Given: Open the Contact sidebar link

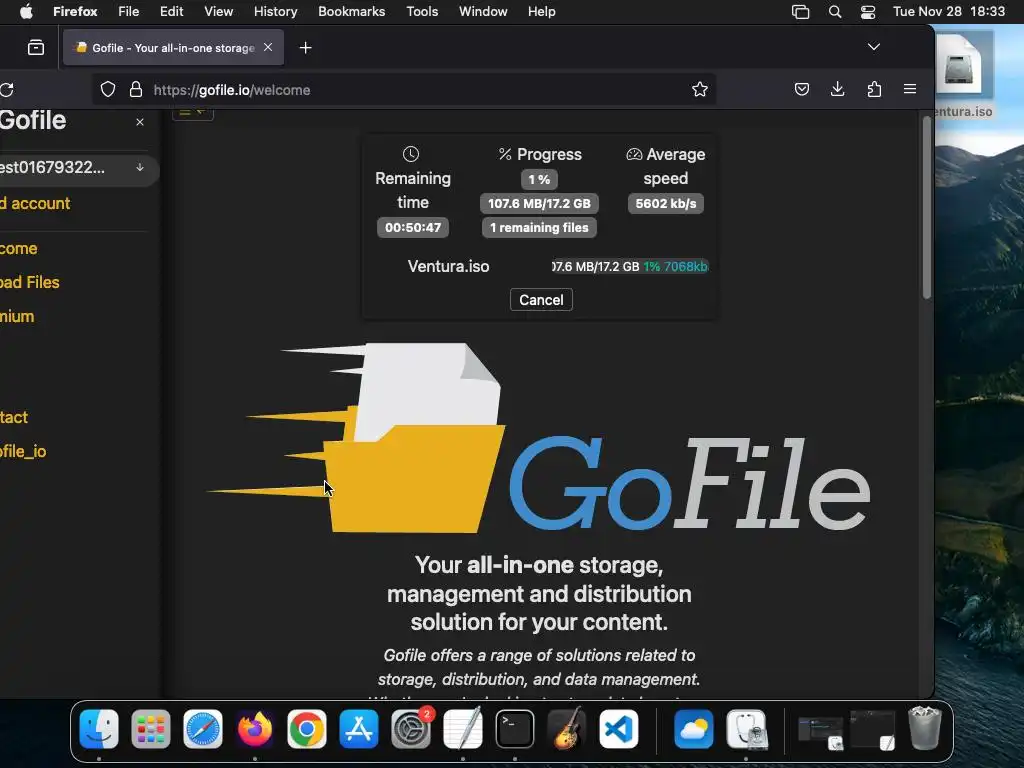Looking at the screenshot, I should (x=14, y=417).
